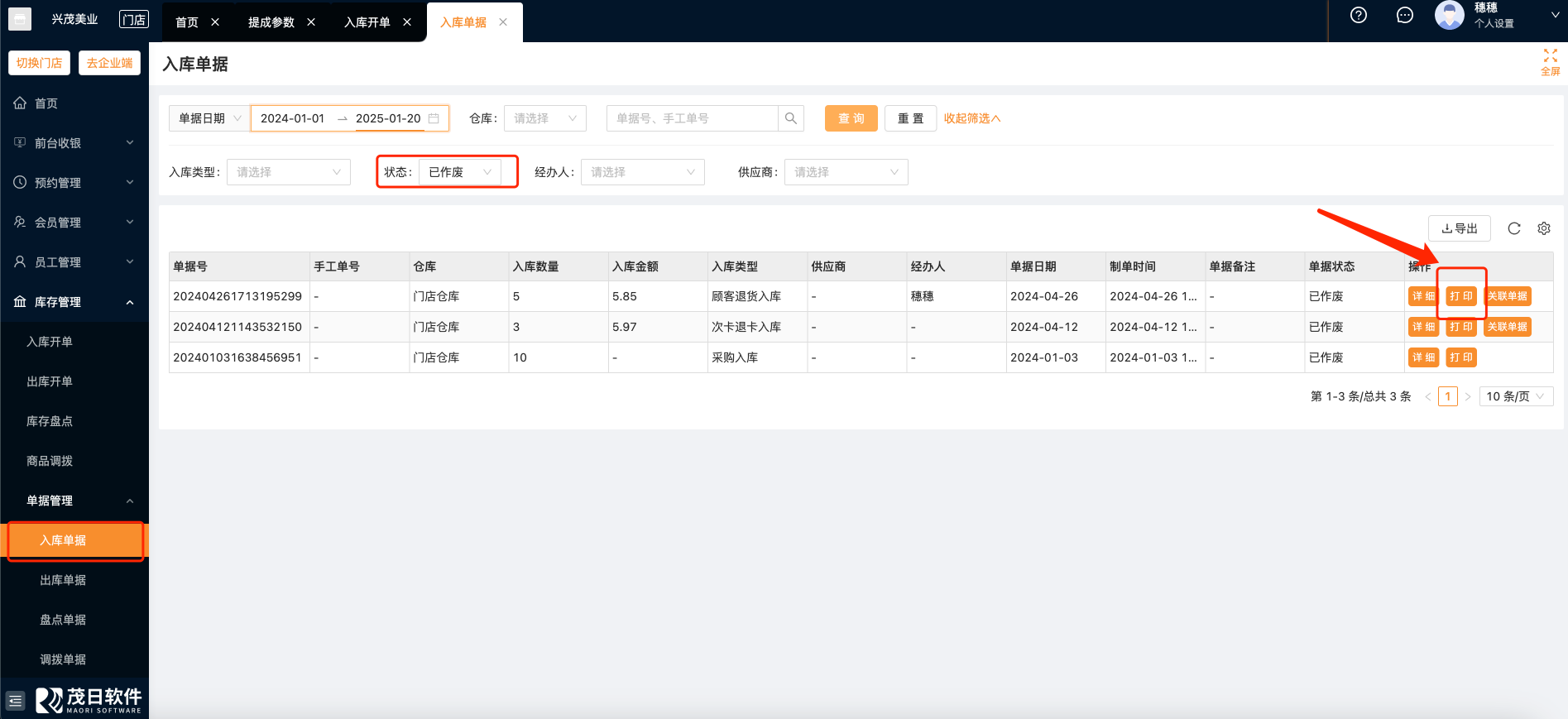Close the 提成参数 tab
The width and height of the screenshot is (1568, 719).
(x=311, y=22)
